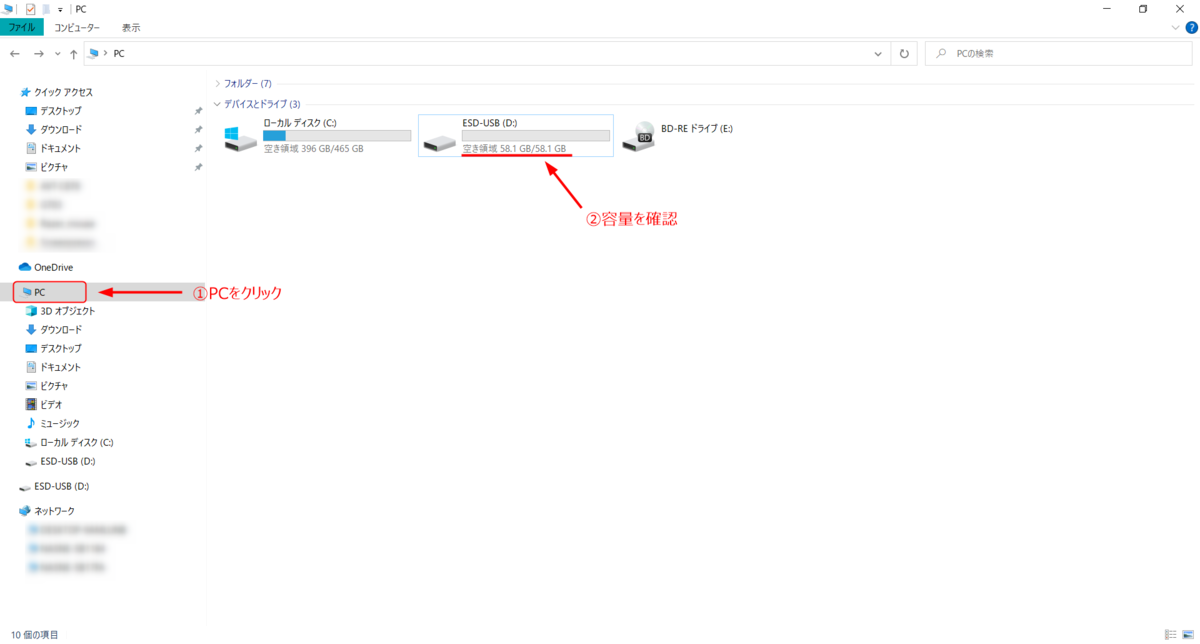This screenshot has width=1200, height=644.
Task: Open ドキュメント under クイック アクセス
Action: (54, 148)
